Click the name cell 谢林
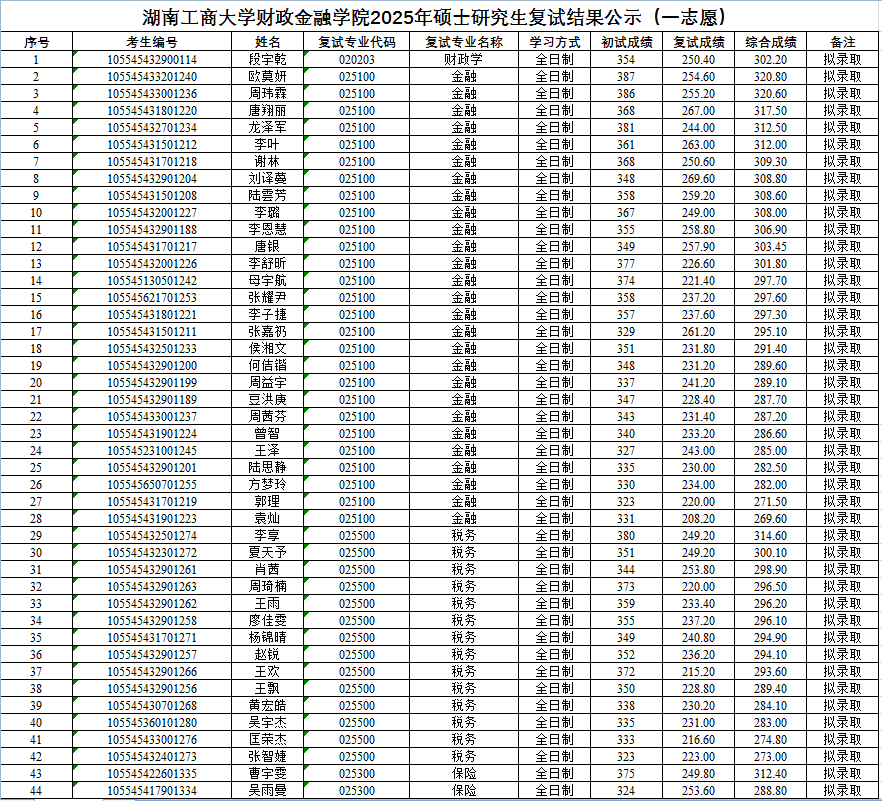Image resolution: width=882 pixels, height=801 pixels. [x=267, y=161]
